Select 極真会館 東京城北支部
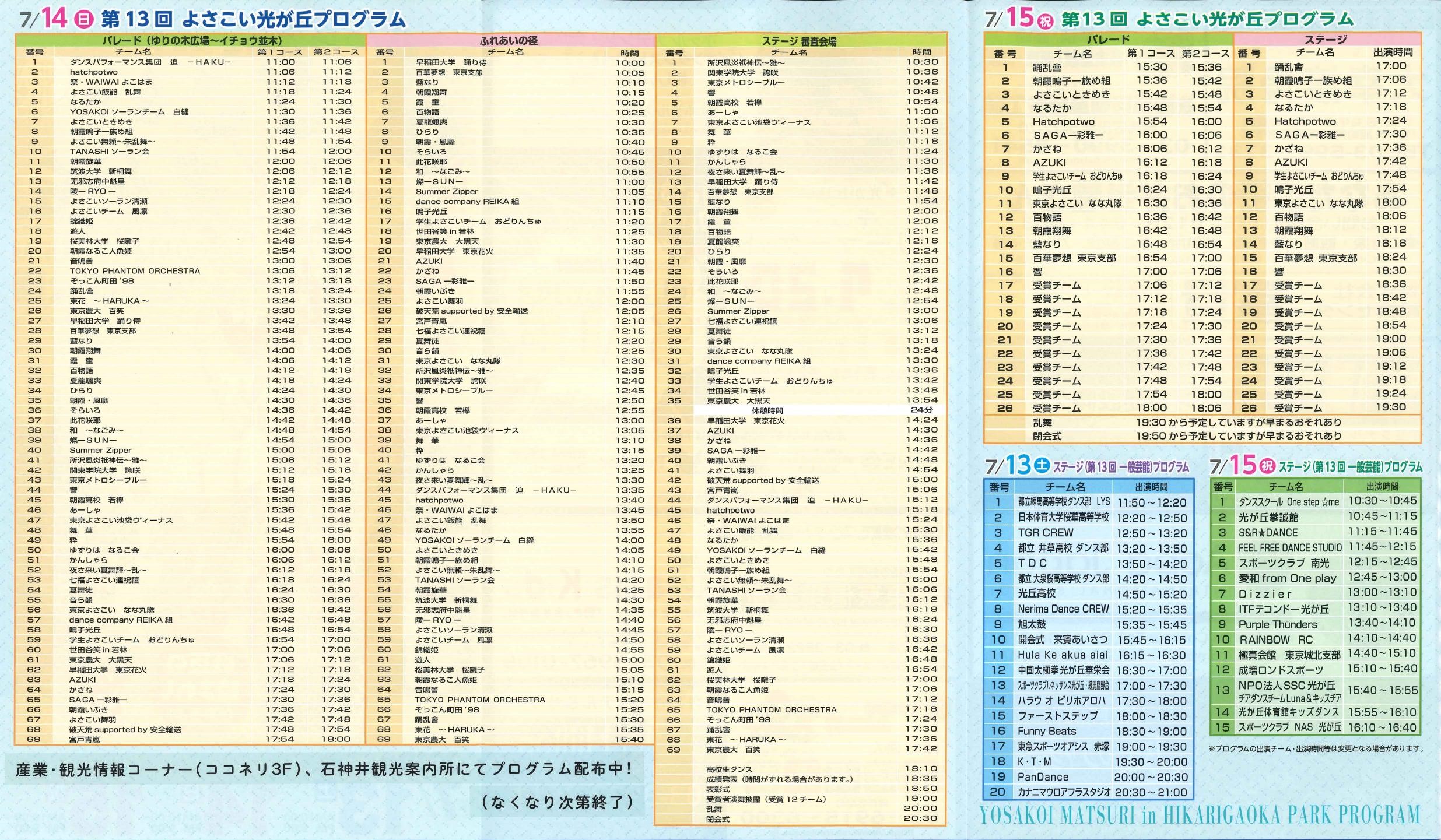 (1289, 655)
